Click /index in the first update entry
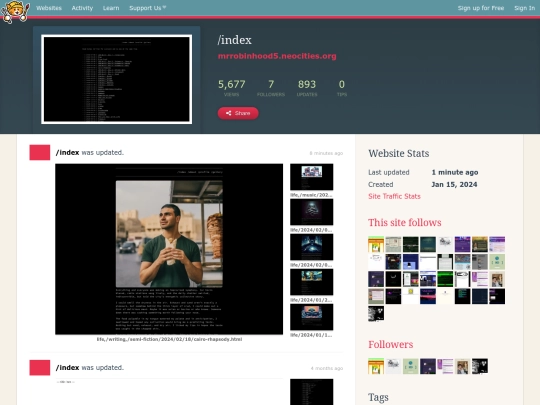This screenshot has width=540, height=405. point(68,152)
